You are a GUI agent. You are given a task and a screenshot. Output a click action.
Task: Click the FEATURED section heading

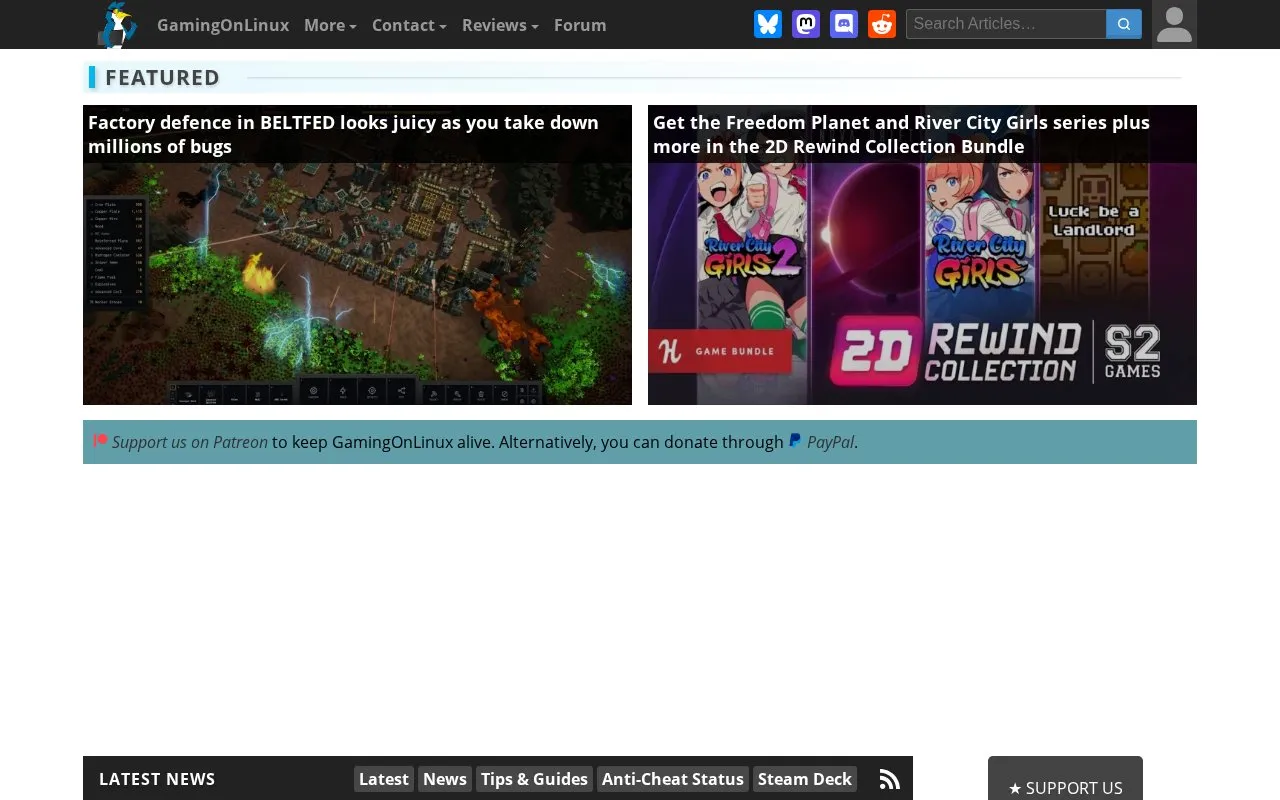[x=162, y=77]
